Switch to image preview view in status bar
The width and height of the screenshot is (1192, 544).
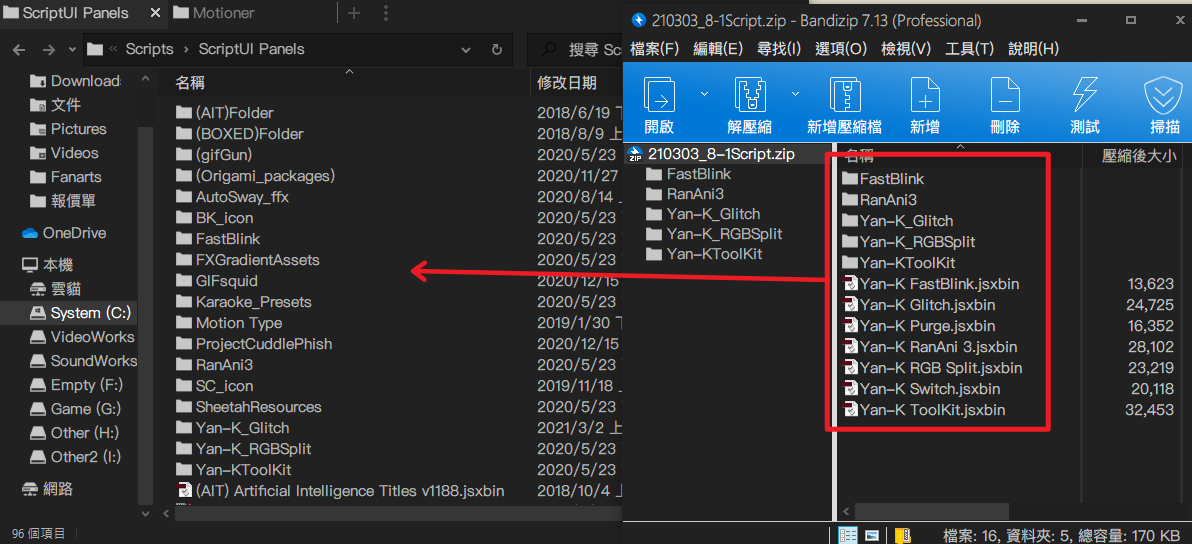pyautogui.click(x=872, y=535)
